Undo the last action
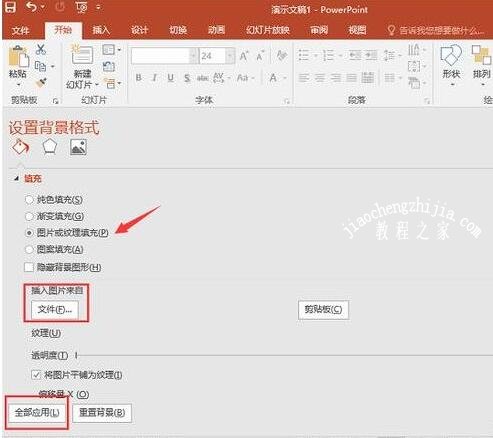 pyautogui.click(x=31, y=7)
